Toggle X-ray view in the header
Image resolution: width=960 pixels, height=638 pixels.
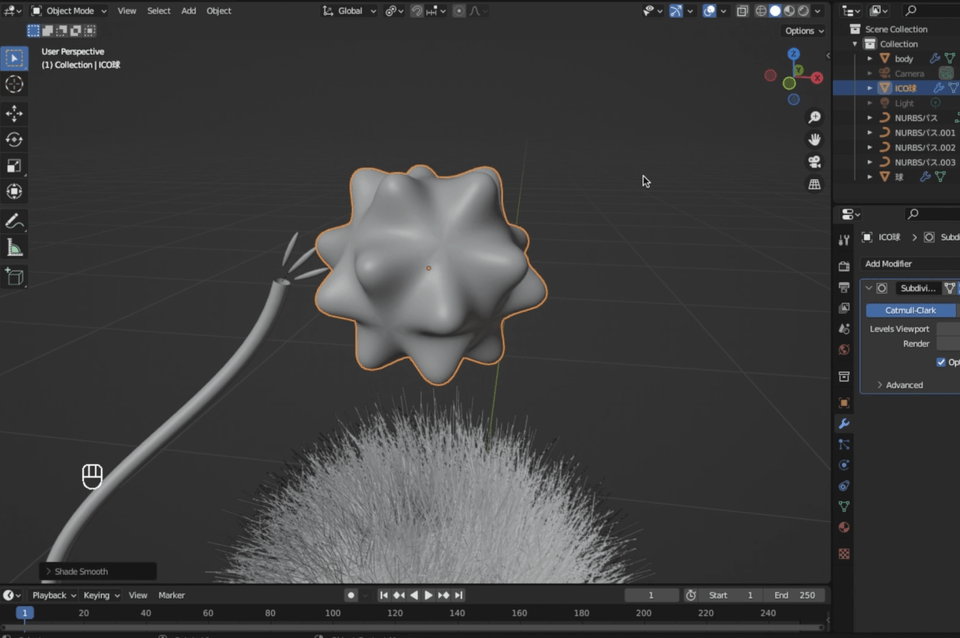(741, 11)
